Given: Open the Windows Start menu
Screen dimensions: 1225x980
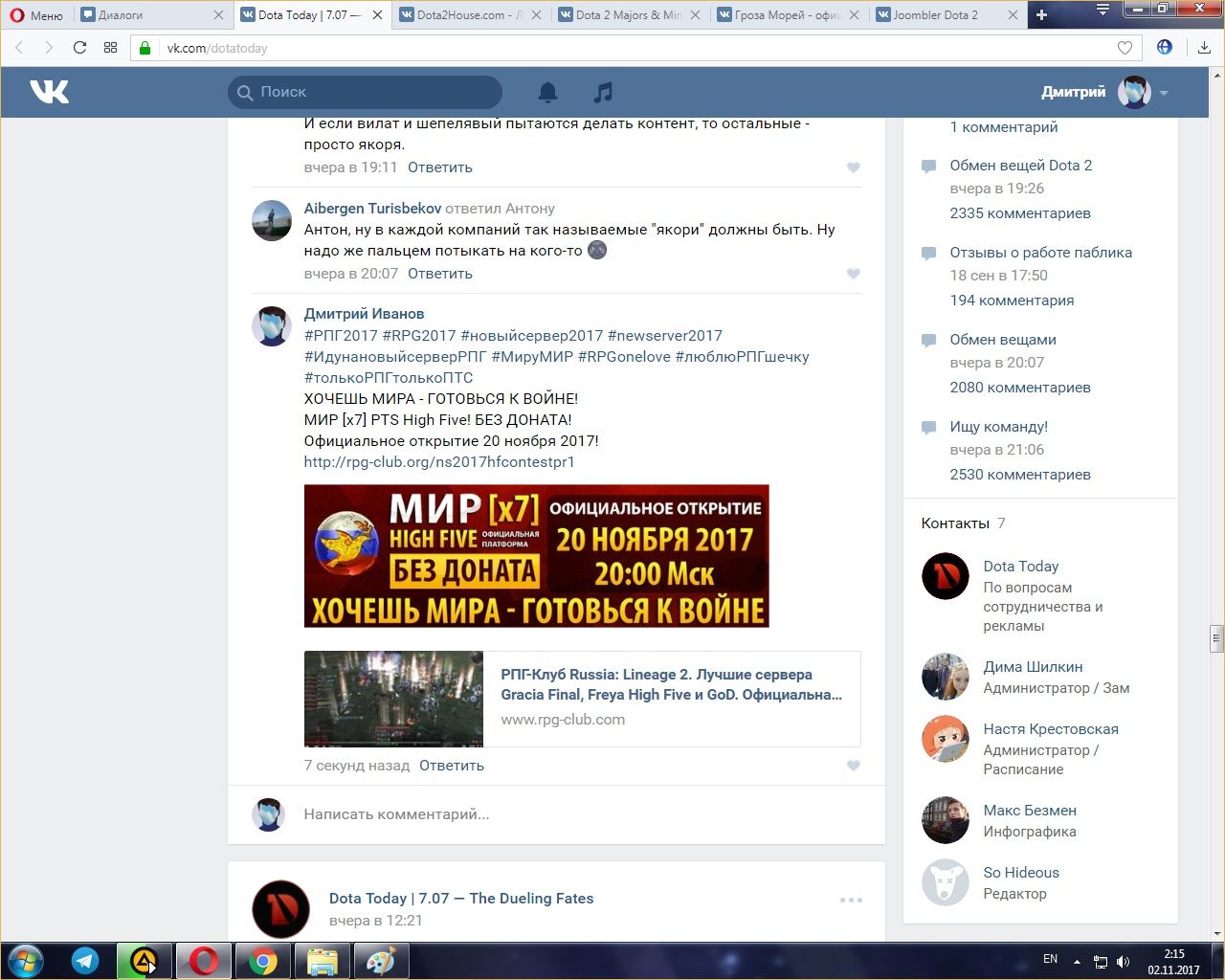Looking at the screenshot, I should click(x=26, y=961).
